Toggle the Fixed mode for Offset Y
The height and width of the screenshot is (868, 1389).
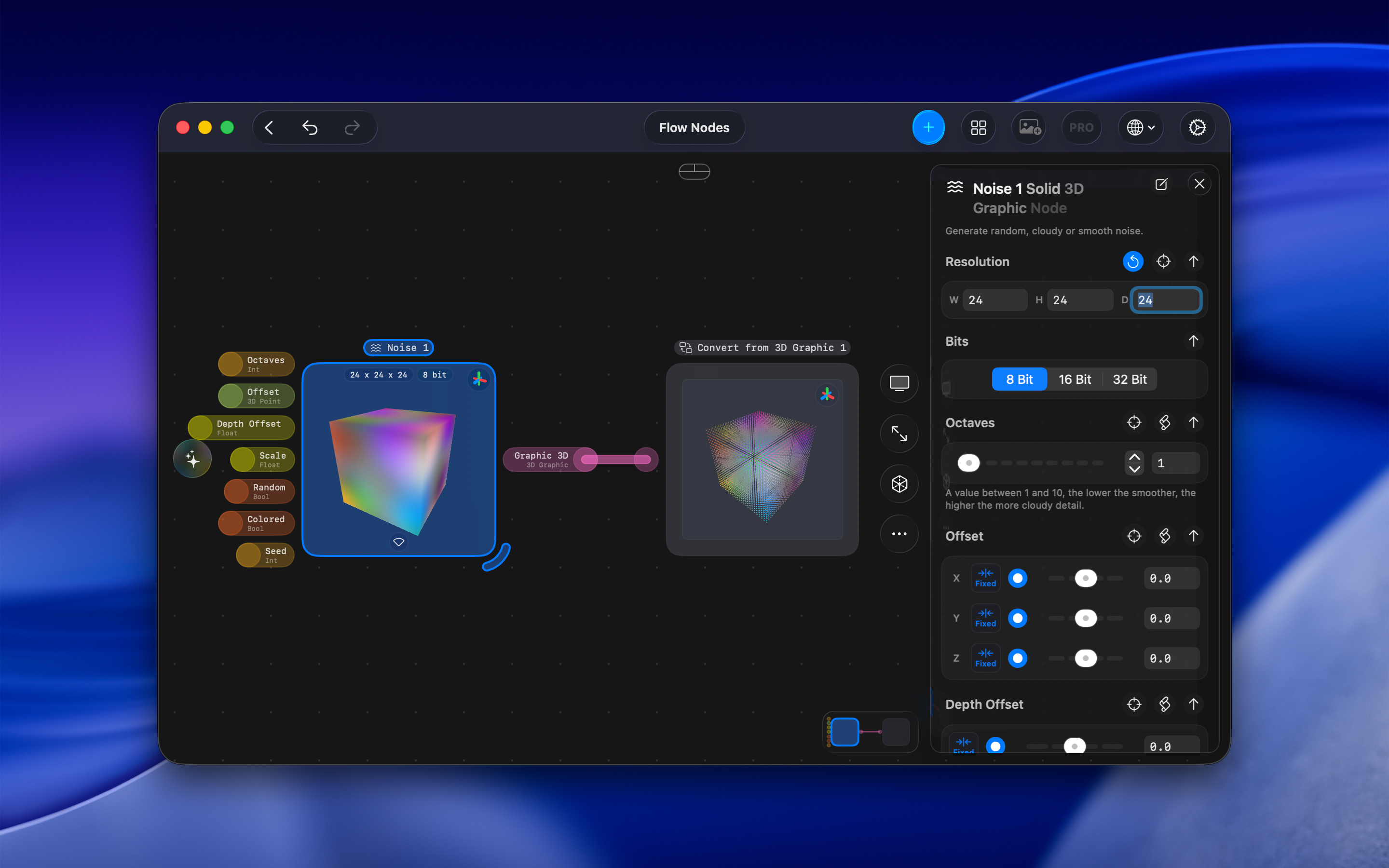coord(985,618)
